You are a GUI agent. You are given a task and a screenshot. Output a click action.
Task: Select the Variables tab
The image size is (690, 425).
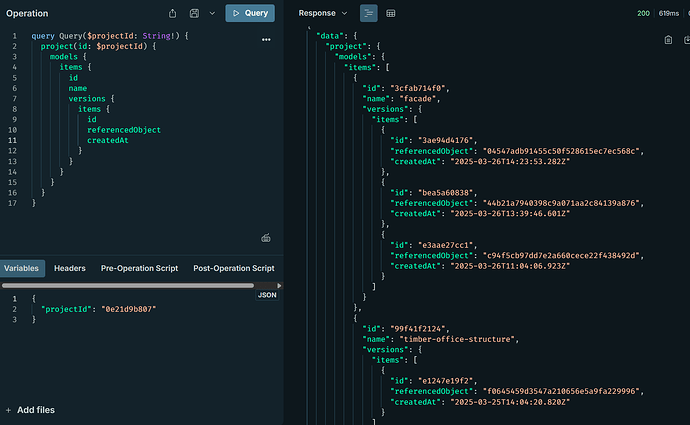point(21,268)
